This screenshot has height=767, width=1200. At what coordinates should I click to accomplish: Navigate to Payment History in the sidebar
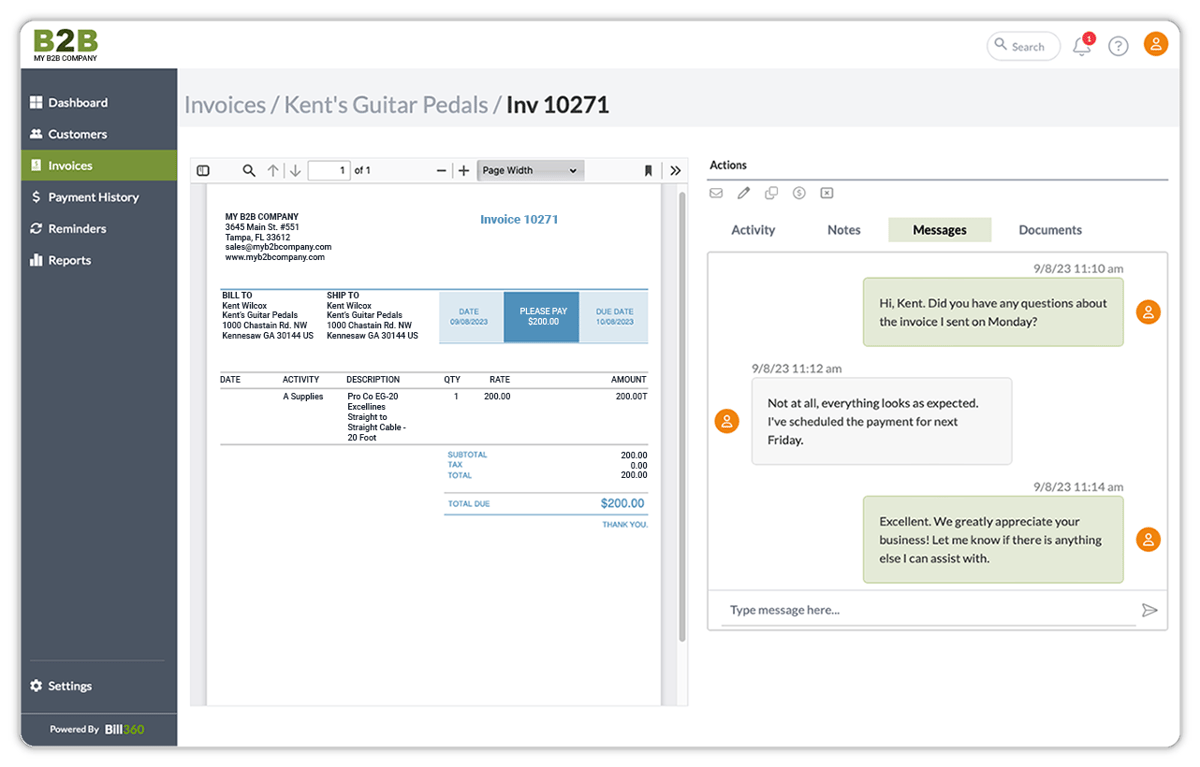pos(93,197)
